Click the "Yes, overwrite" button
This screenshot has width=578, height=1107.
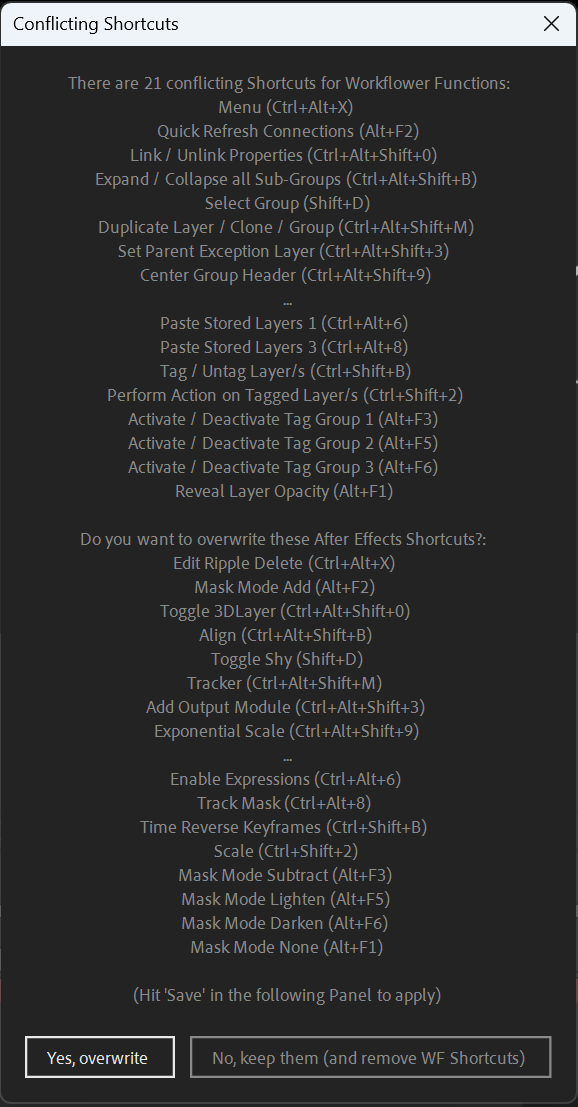(100, 1057)
